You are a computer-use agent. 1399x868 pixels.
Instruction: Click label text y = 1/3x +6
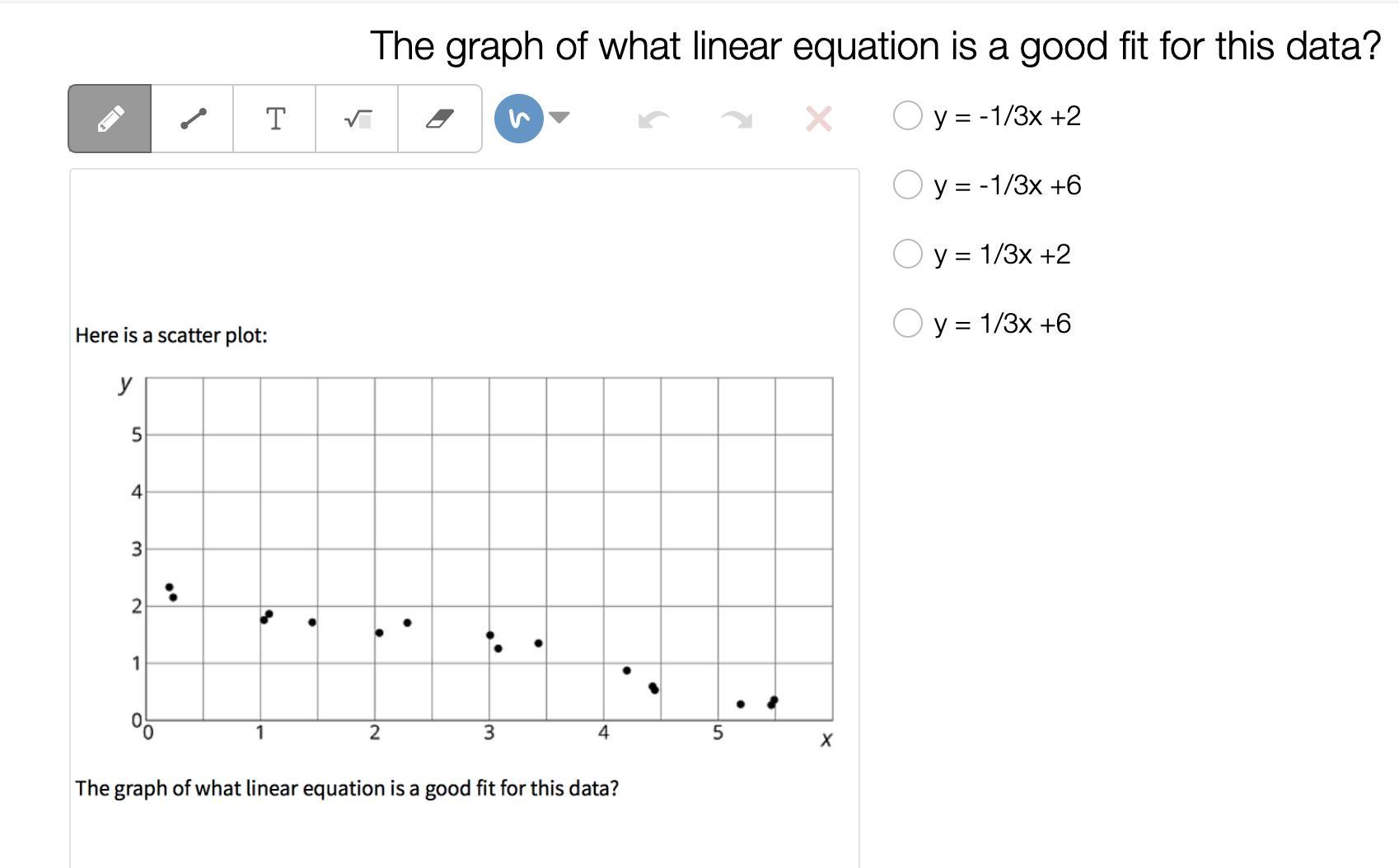(1002, 324)
